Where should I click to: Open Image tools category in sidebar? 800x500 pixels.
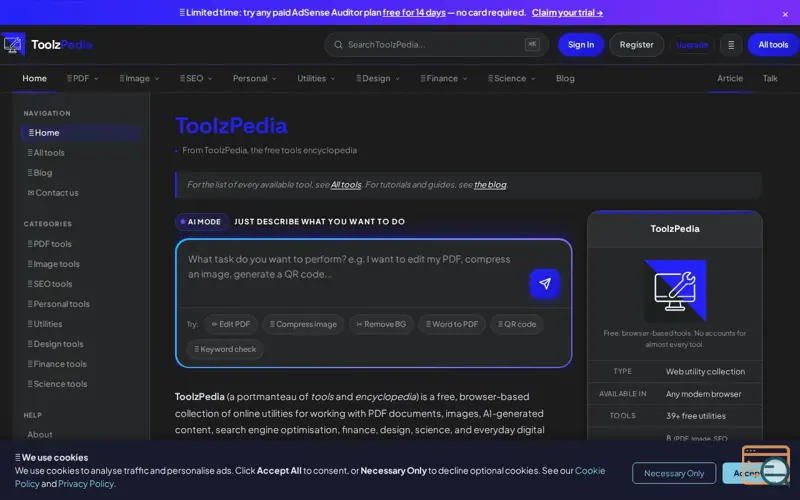54,264
